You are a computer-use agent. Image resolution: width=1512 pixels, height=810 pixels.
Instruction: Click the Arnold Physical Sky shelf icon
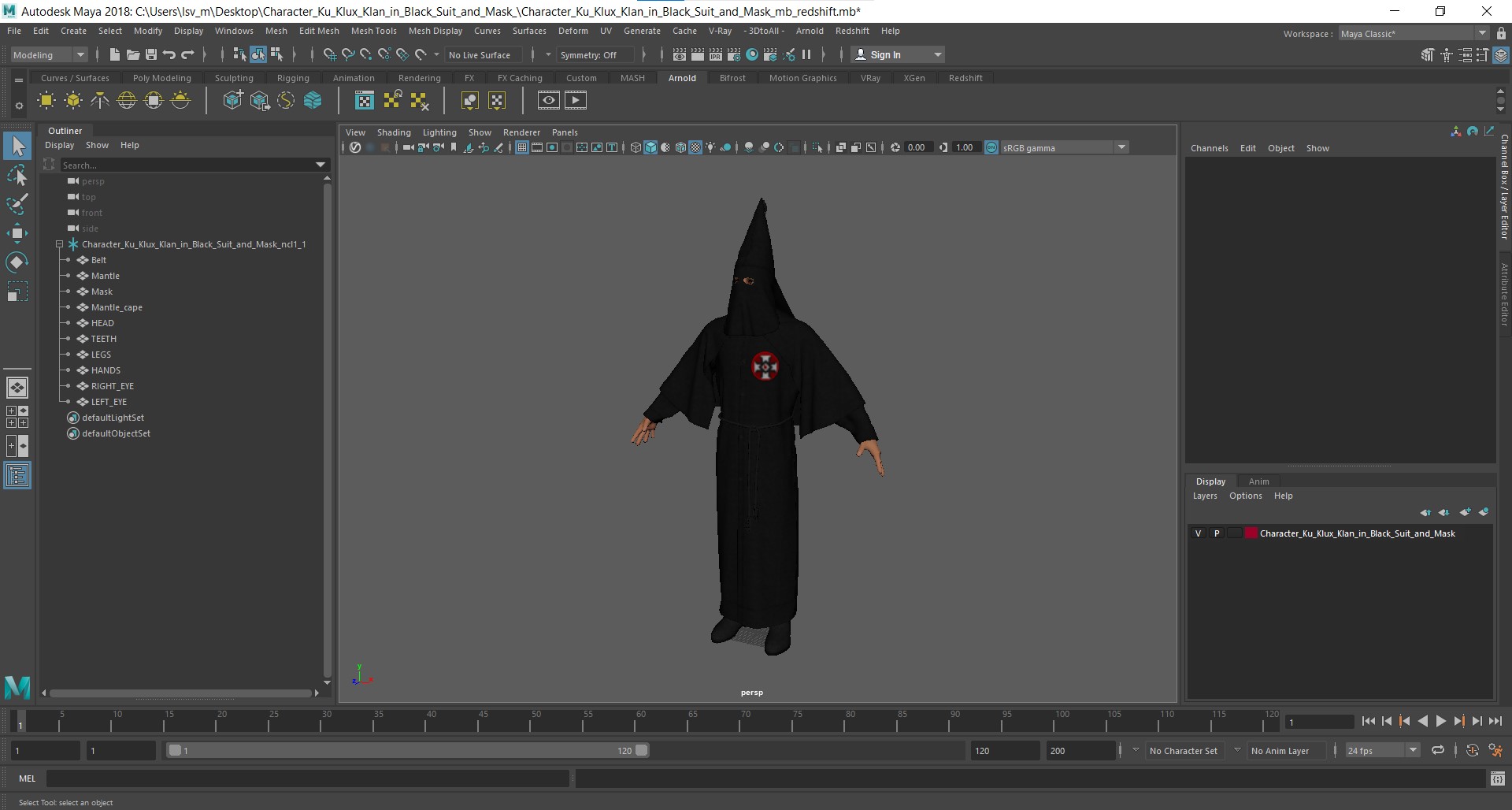point(180,101)
